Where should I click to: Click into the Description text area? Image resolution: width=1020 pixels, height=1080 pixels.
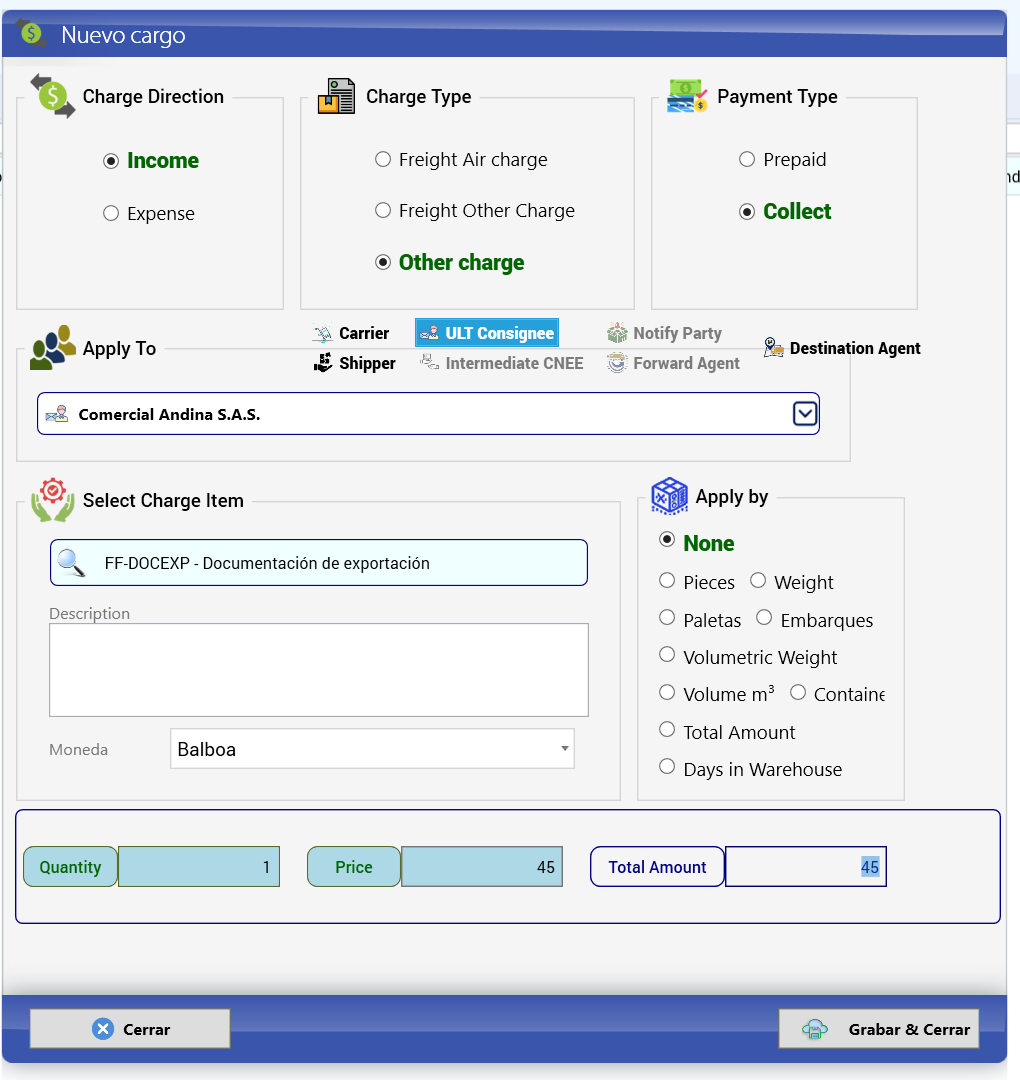pos(319,670)
